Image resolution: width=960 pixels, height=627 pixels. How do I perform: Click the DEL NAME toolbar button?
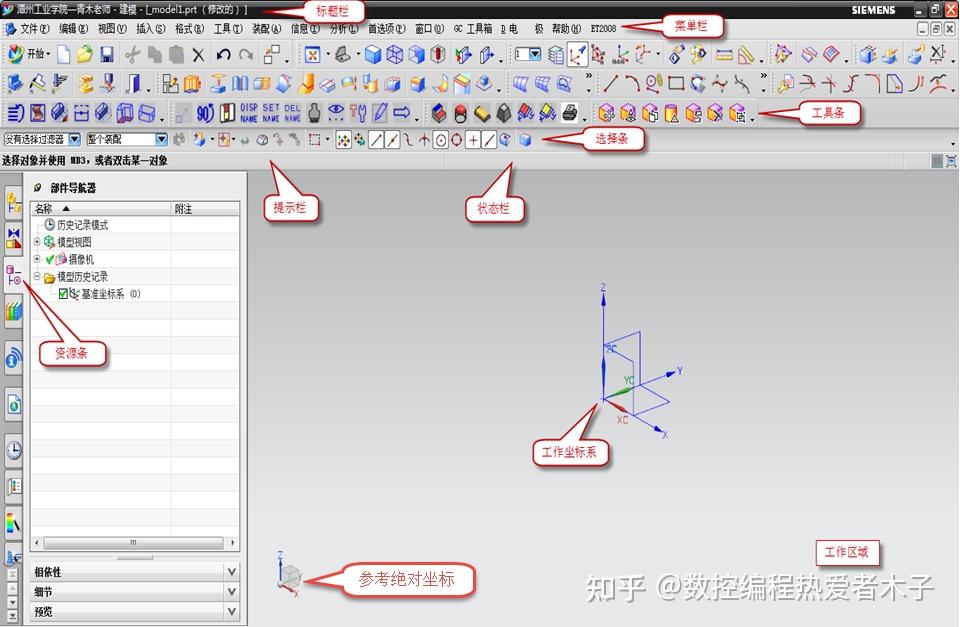(x=293, y=113)
